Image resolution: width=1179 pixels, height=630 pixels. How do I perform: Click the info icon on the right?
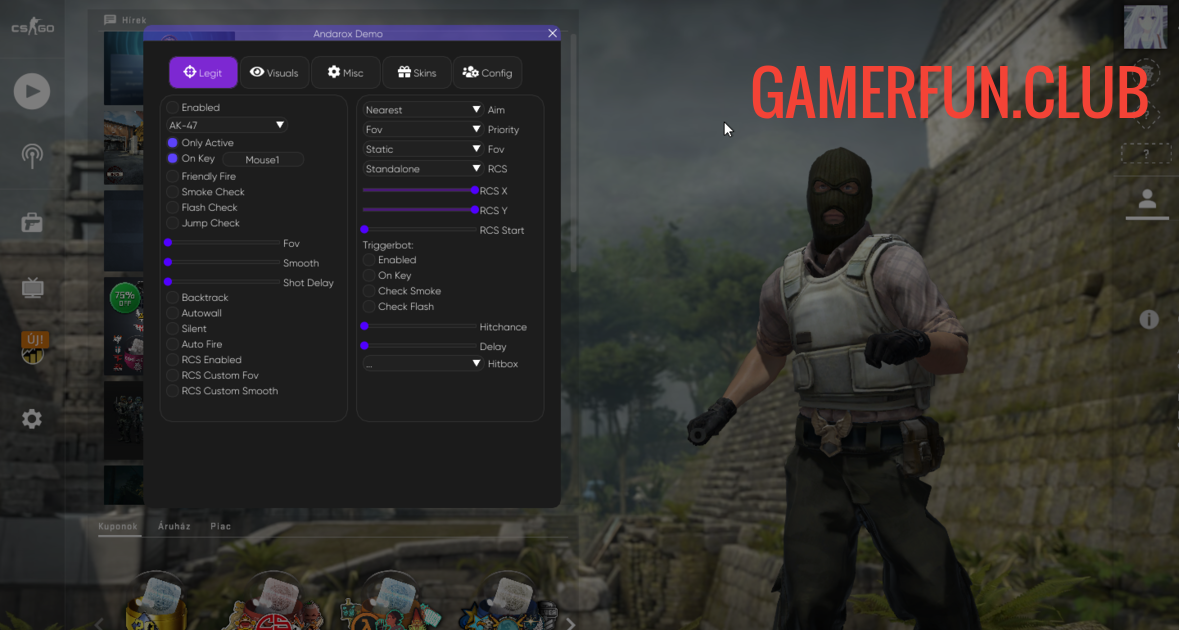1149,320
